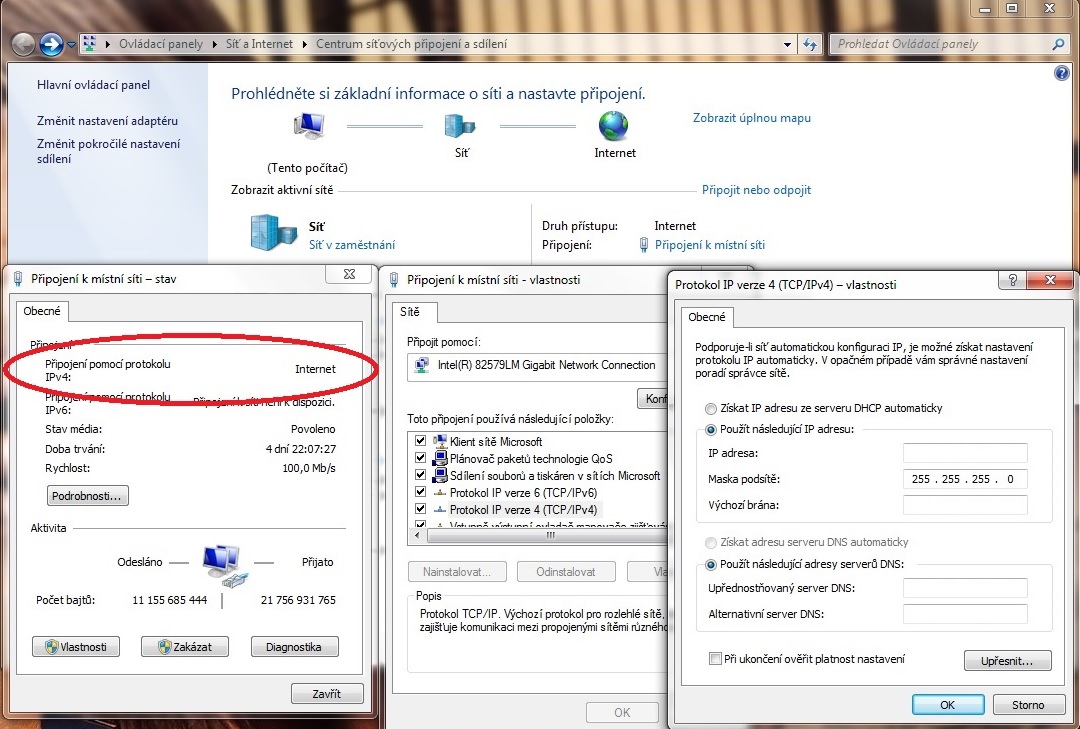Click the IP adresa input field

point(964,453)
